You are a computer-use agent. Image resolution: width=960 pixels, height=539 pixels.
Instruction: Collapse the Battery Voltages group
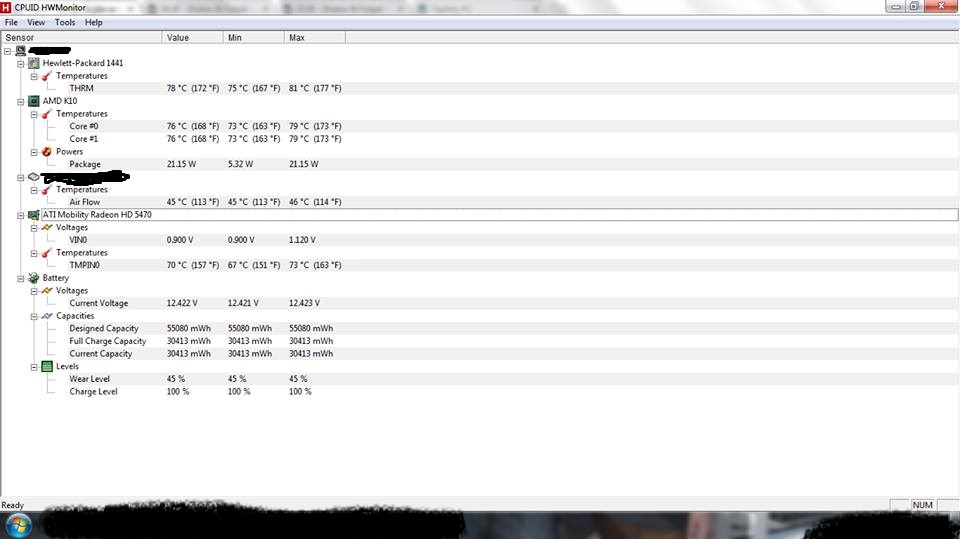click(x=34, y=292)
